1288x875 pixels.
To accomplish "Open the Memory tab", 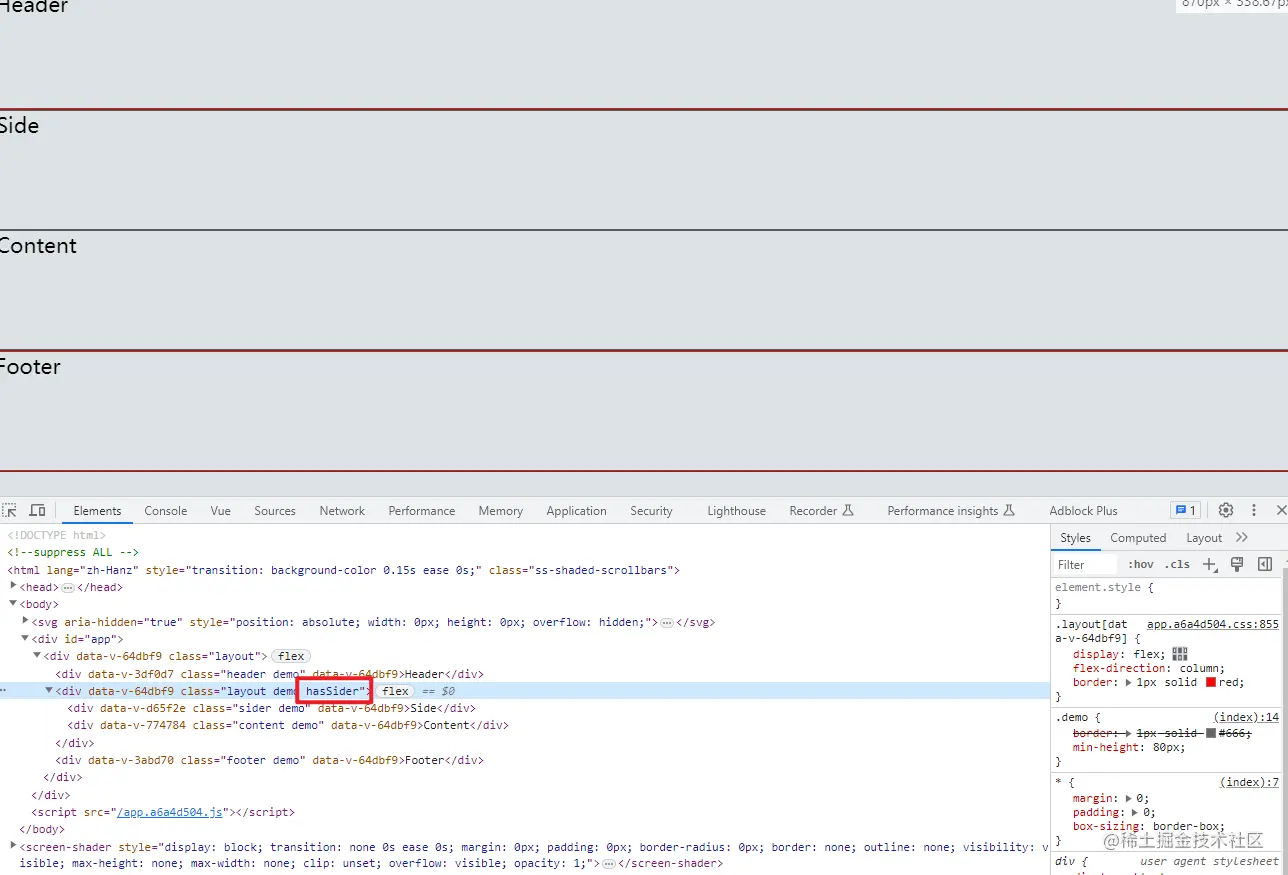I will (501, 510).
